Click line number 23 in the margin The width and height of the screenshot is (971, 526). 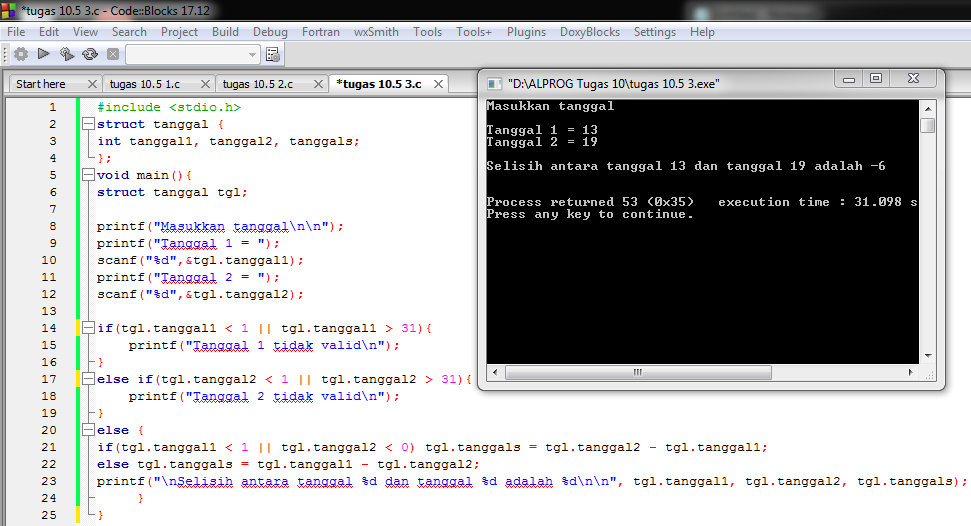click(49, 481)
